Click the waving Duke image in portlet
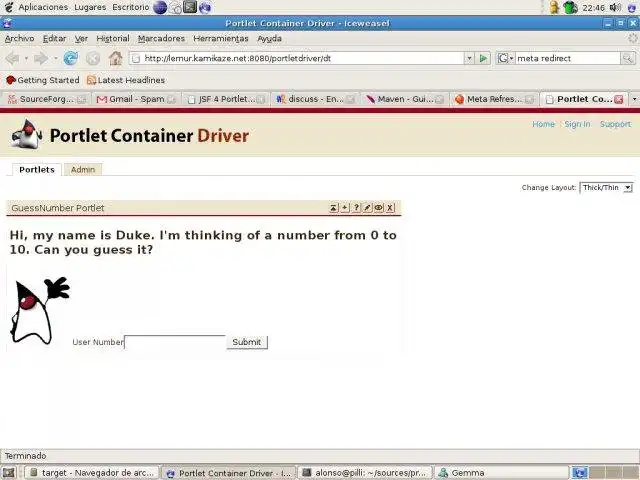640x480 pixels. (x=40, y=310)
